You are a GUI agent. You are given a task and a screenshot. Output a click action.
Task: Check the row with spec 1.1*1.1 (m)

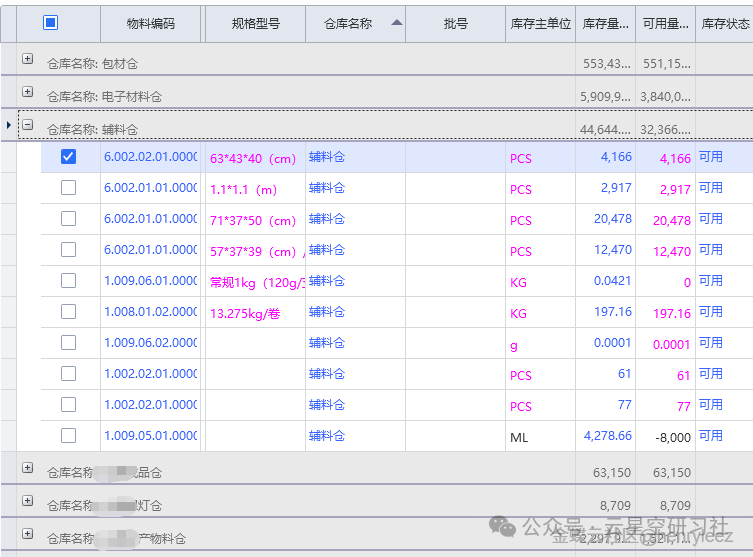tap(68, 188)
